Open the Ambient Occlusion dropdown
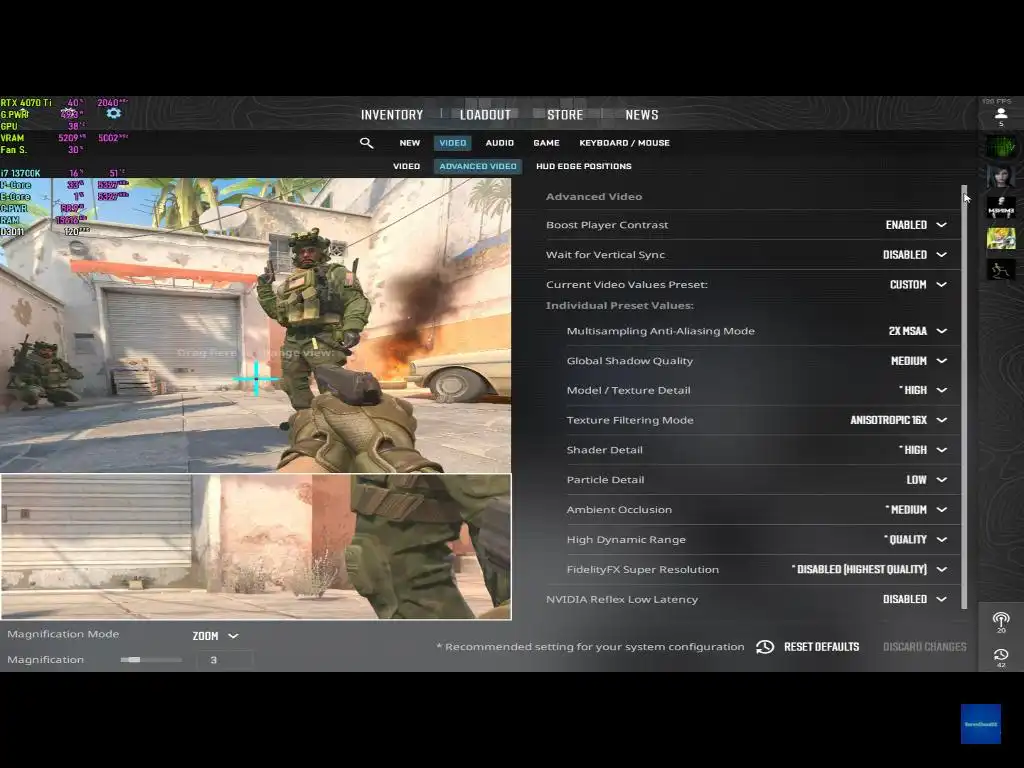 916,509
